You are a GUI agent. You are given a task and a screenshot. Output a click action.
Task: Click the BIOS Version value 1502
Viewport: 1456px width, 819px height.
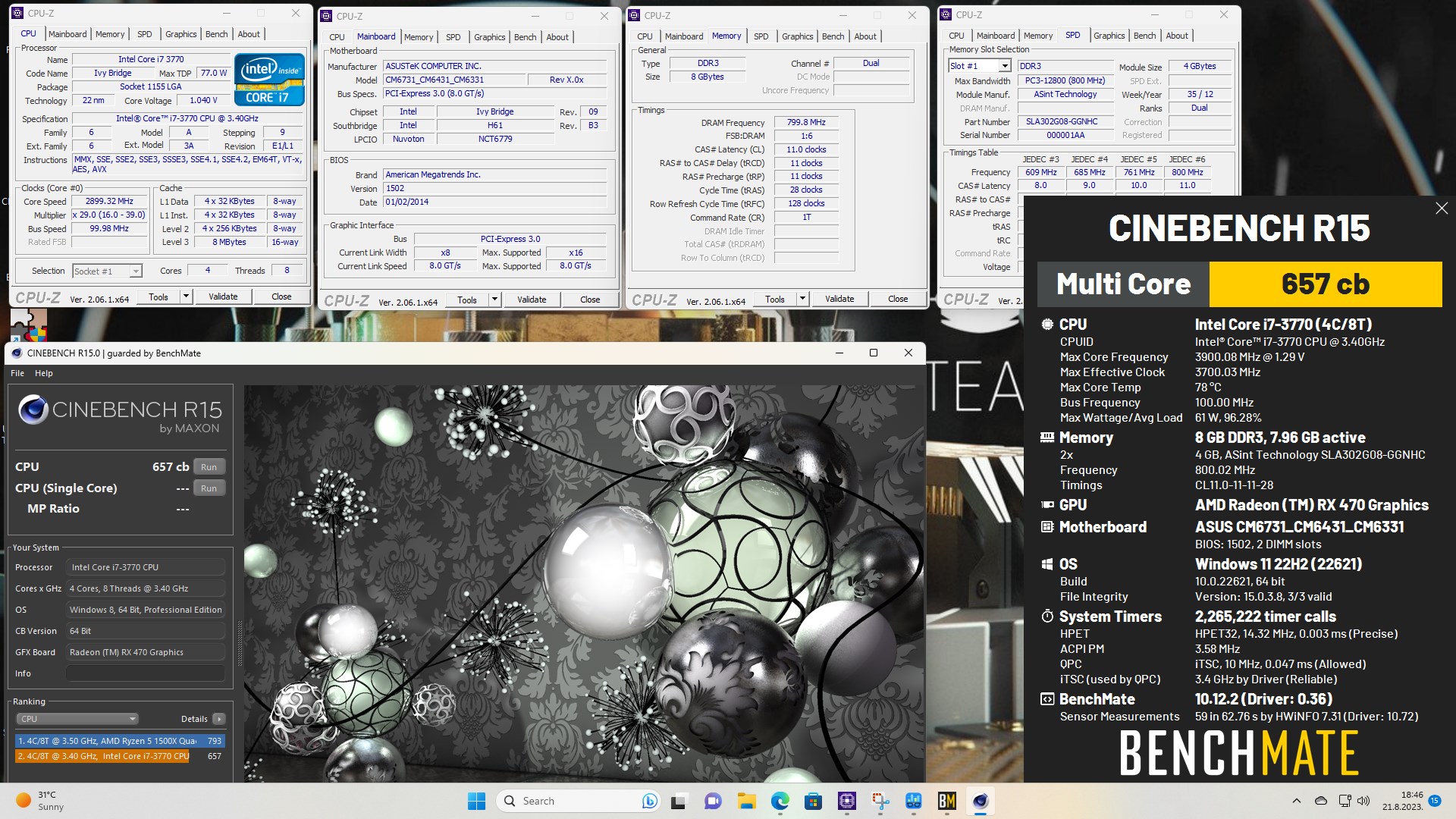[494, 189]
